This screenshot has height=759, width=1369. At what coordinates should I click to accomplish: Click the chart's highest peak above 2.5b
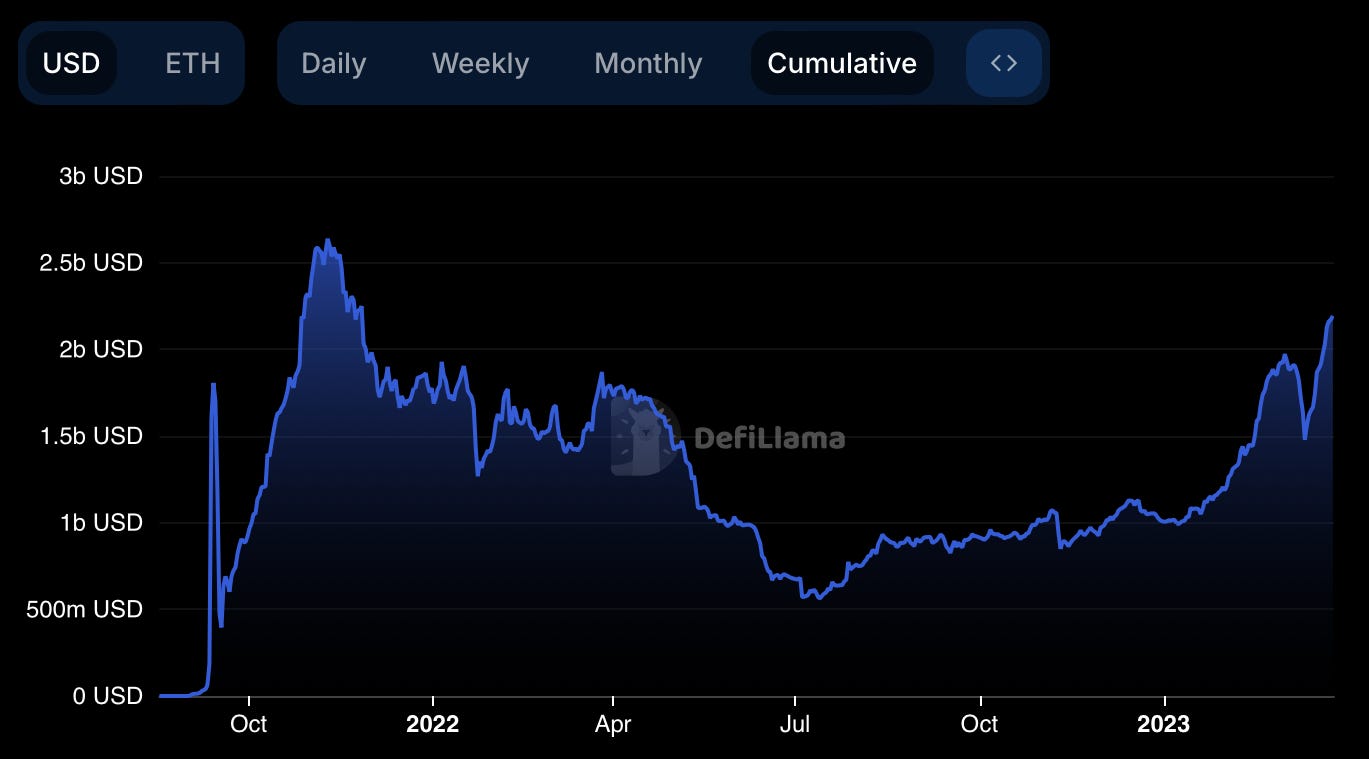tap(327, 240)
